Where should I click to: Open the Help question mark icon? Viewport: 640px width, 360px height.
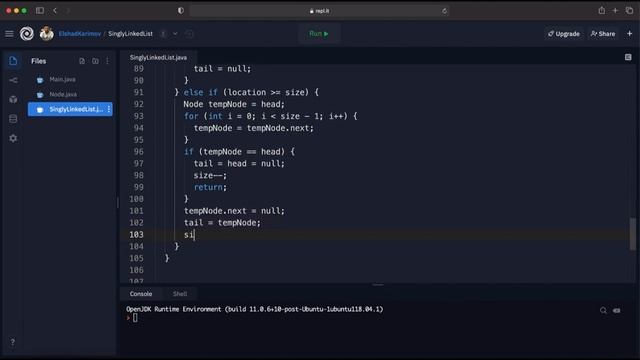tap(13, 342)
